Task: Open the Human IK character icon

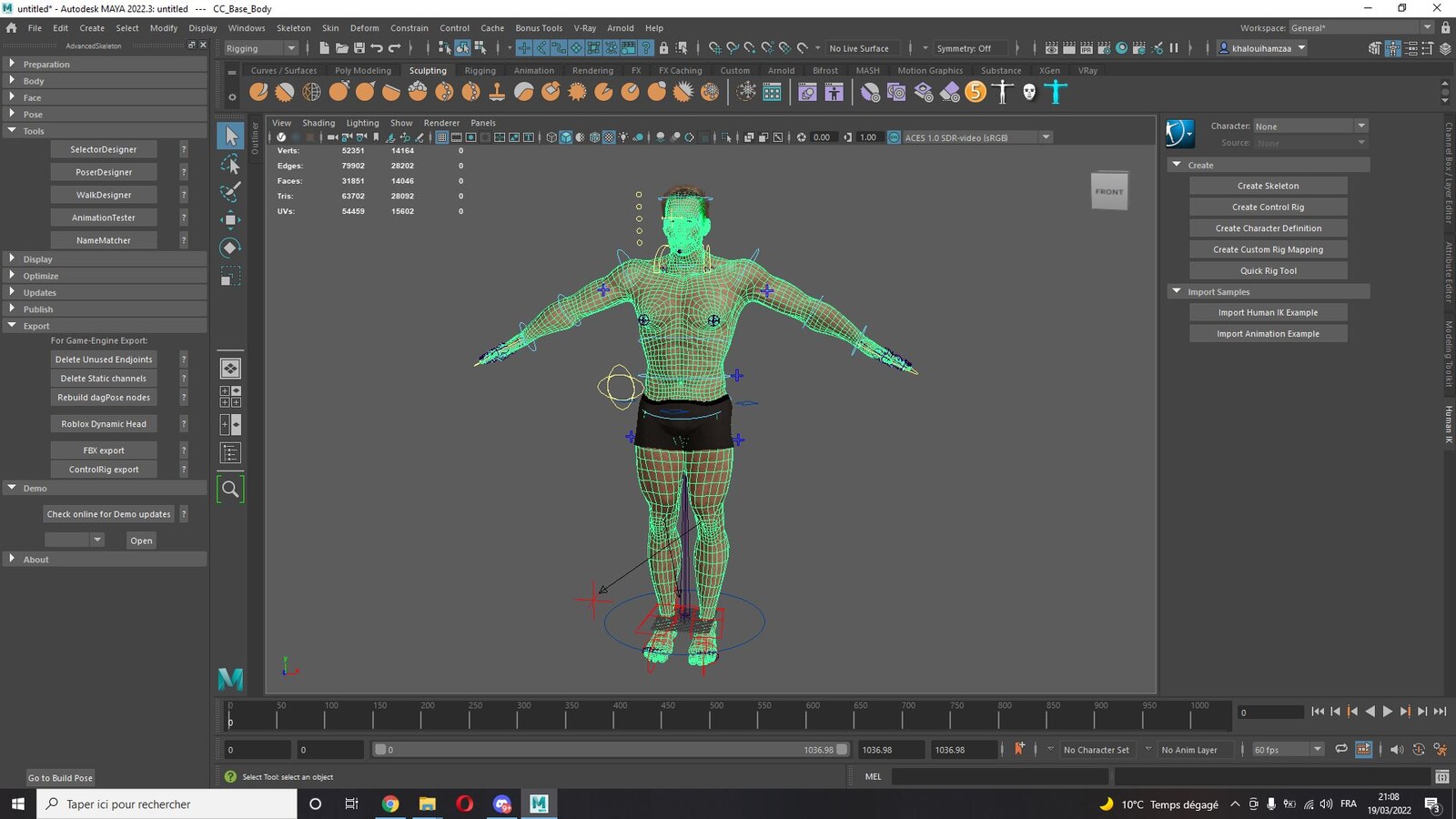Action: click(1179, 134)
